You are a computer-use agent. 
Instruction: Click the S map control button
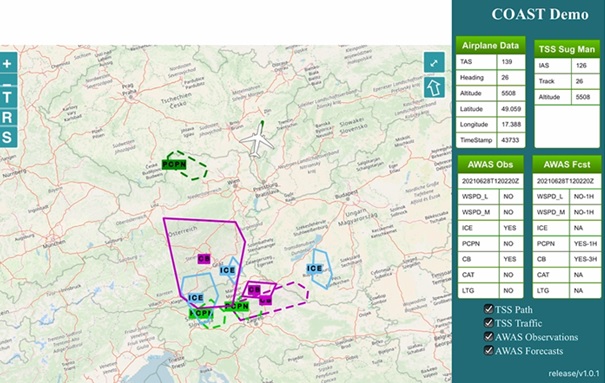[8, 137]
